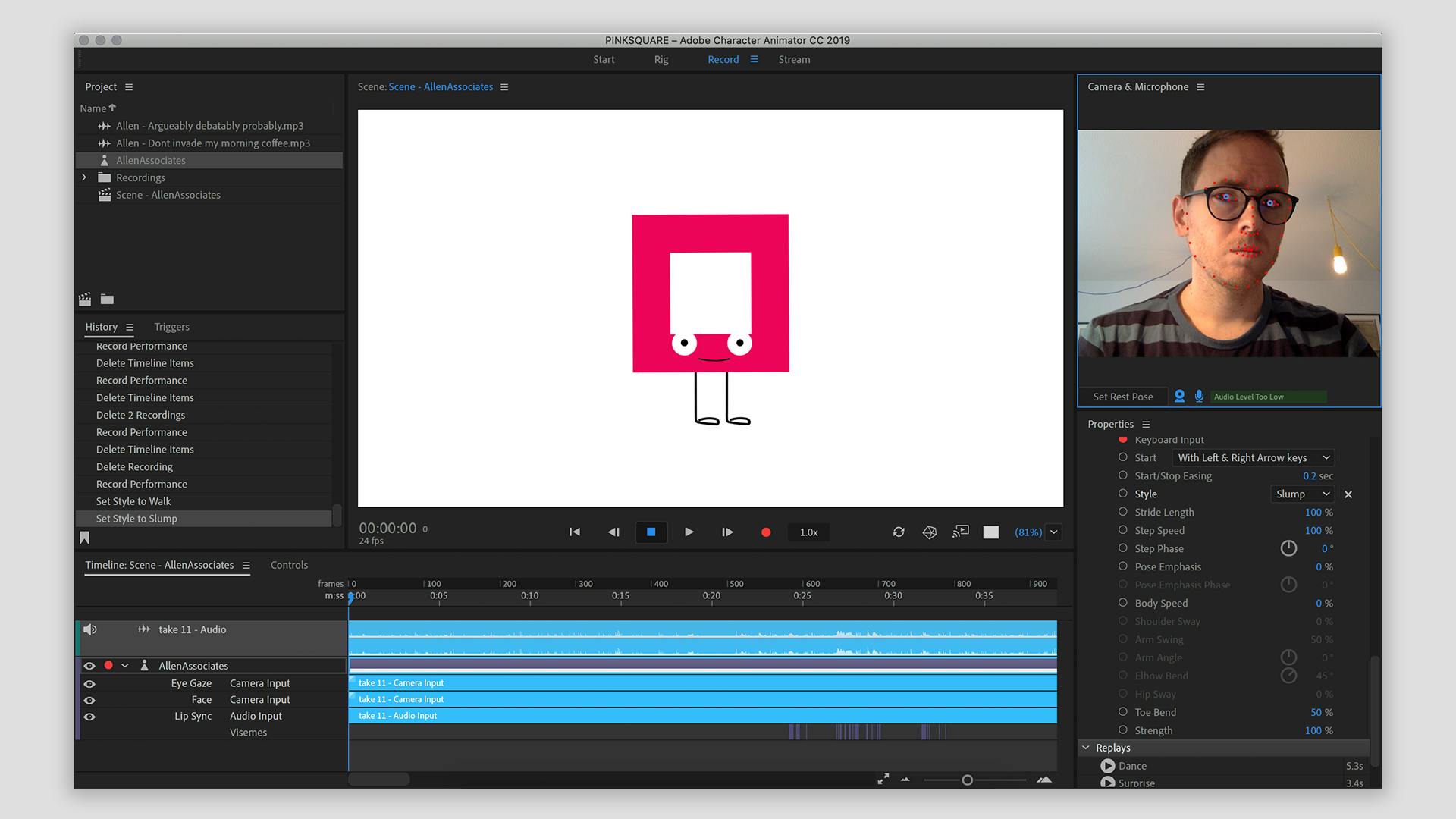Hide the Eye Gaze behavior track
The width and height of the screenshot is (1456, 819).
click(x=89, y=683)
